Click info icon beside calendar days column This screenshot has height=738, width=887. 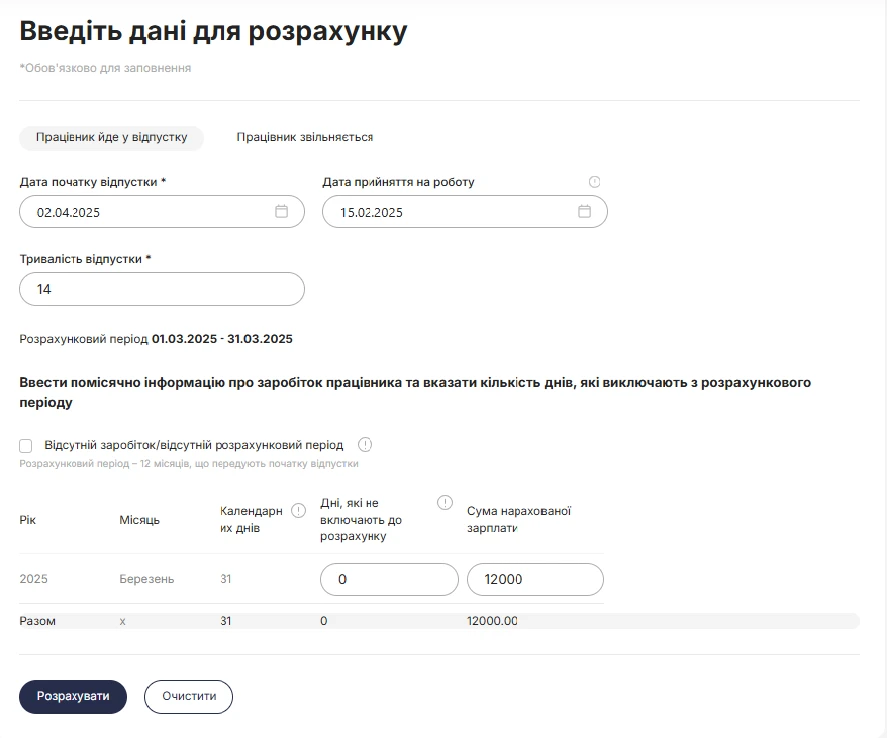pos(298,511)
